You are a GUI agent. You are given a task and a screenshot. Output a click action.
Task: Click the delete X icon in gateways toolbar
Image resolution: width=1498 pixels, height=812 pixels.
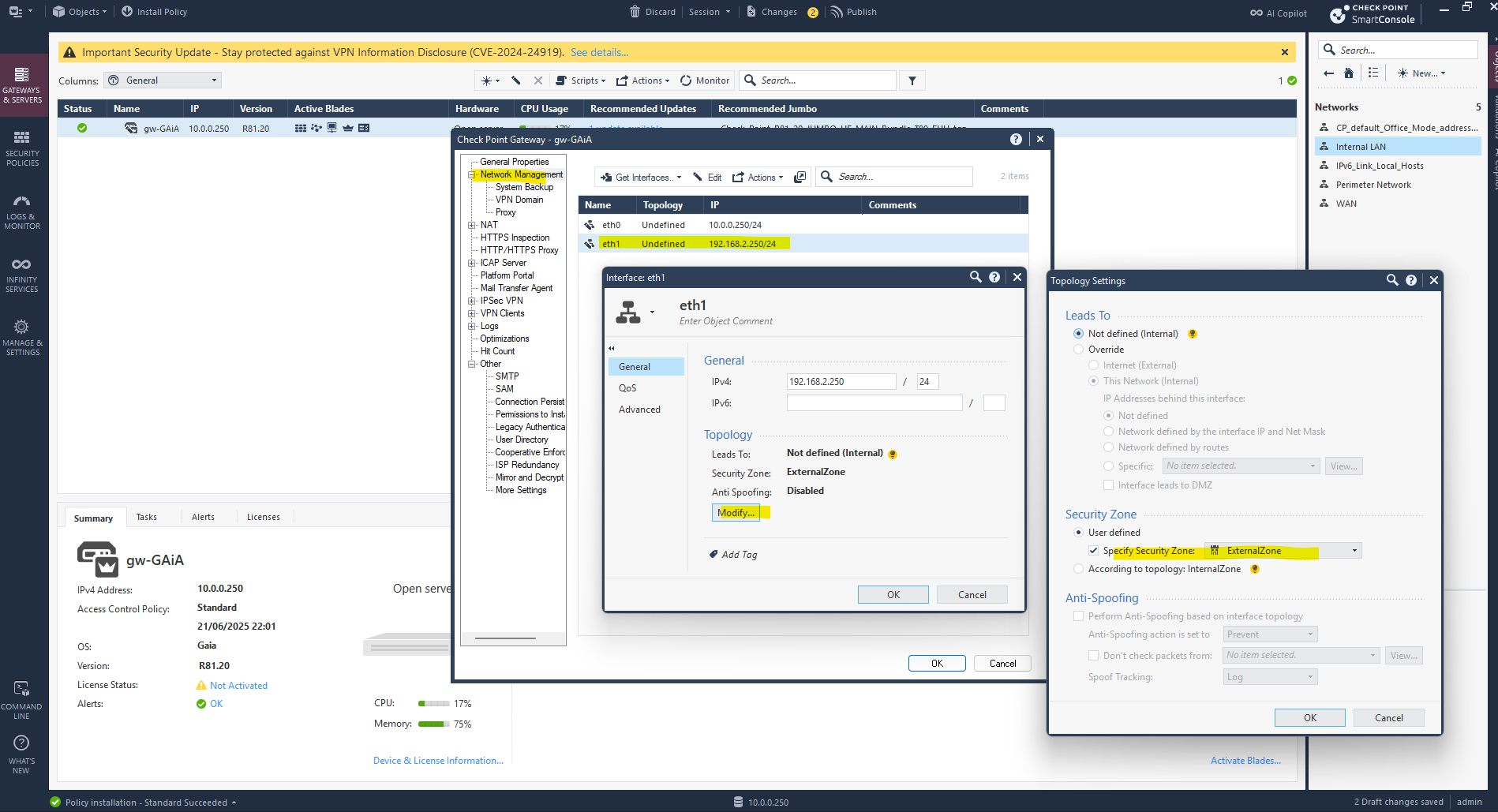click(x=537, y=80)
